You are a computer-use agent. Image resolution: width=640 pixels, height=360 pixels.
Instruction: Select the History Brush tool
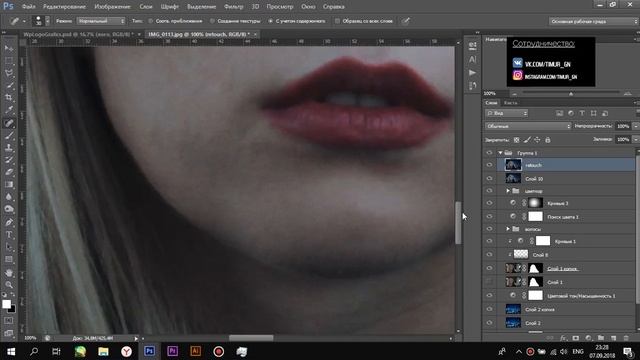9,160
